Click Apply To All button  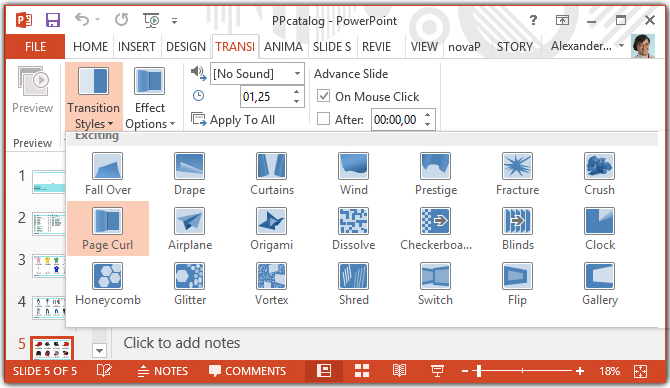233,120
